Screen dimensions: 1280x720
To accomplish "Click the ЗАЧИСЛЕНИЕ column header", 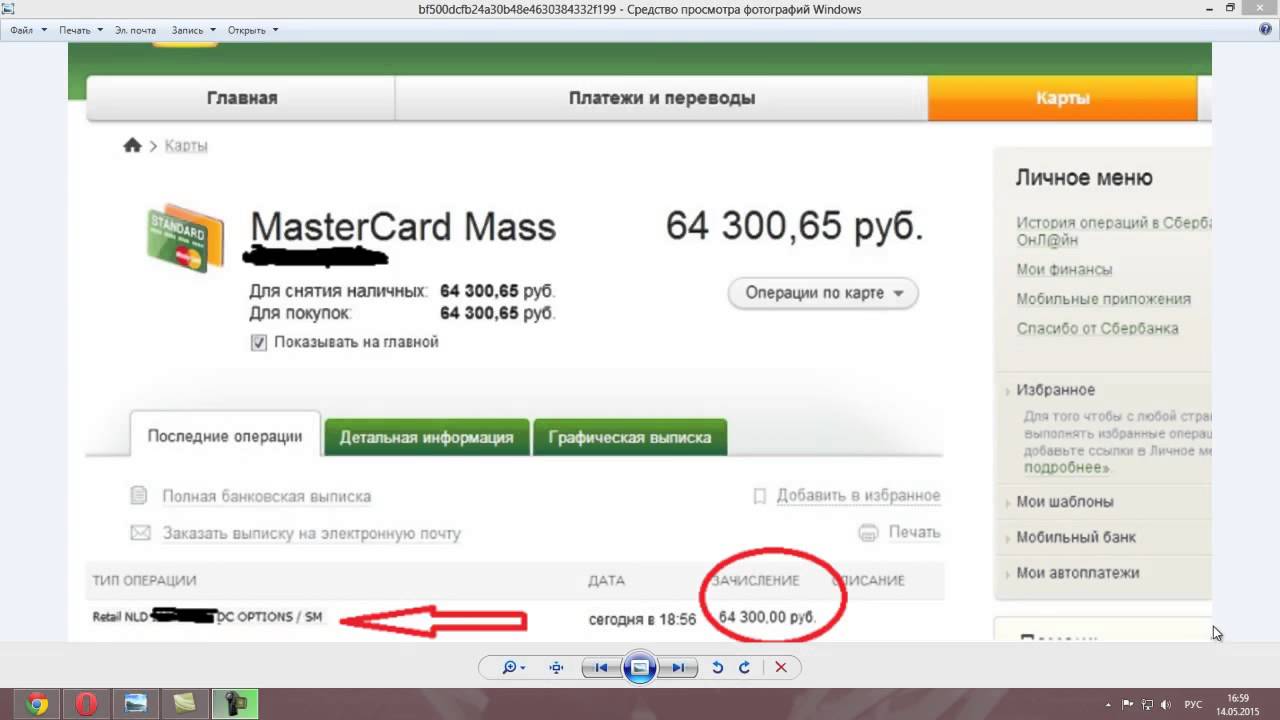I will coord(755,580).
